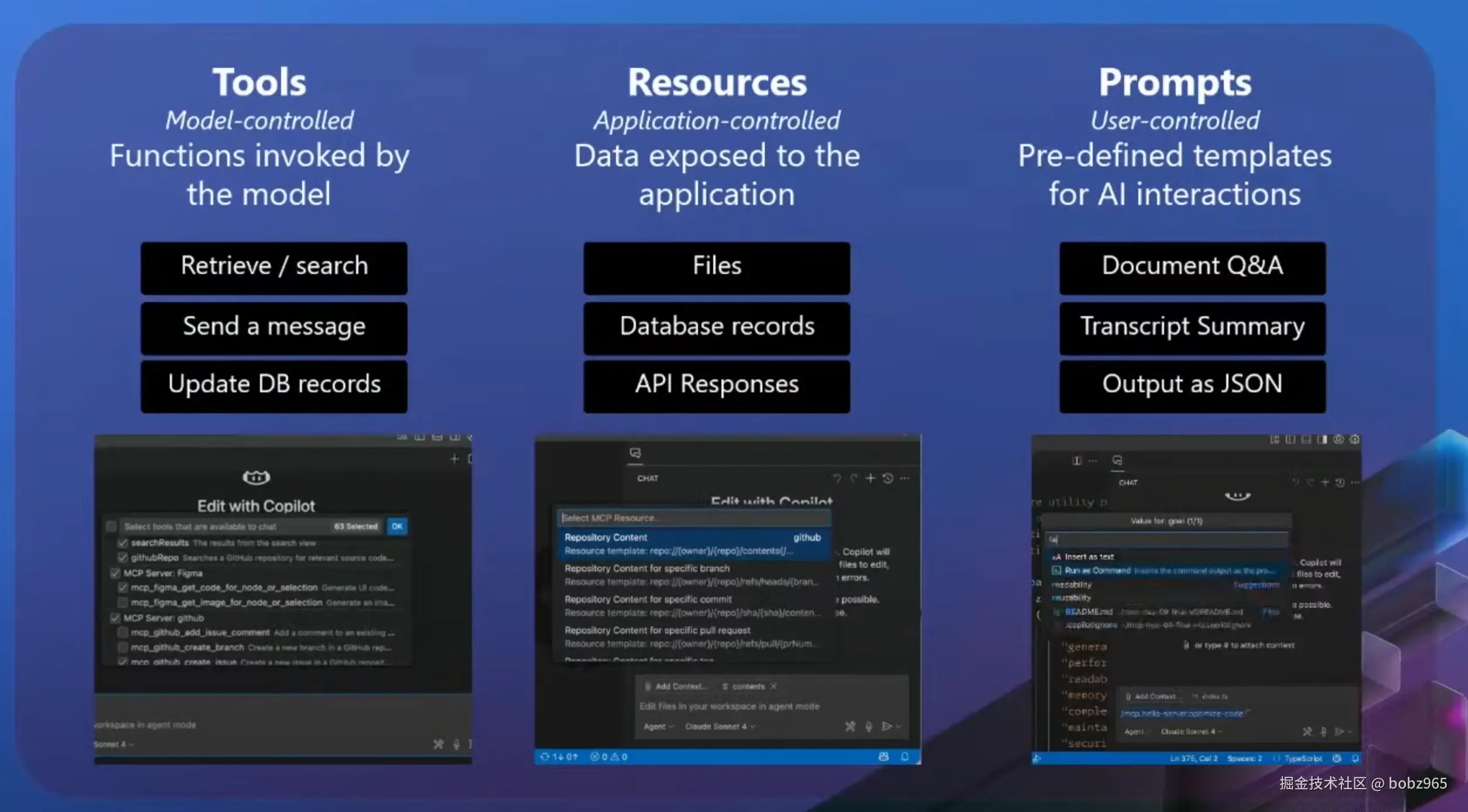Image resolution: width=1468 pixels, height=812 pixels.
Task: Remove the contents attachment chip
Action: tap(774, 686)
